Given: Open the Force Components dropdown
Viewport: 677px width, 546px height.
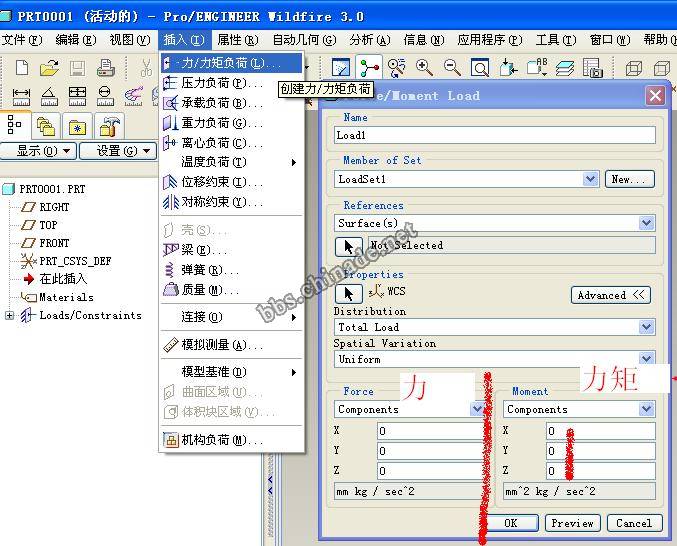Looking at the screenshot, I should pyautogui.click(x=477, y=409).
